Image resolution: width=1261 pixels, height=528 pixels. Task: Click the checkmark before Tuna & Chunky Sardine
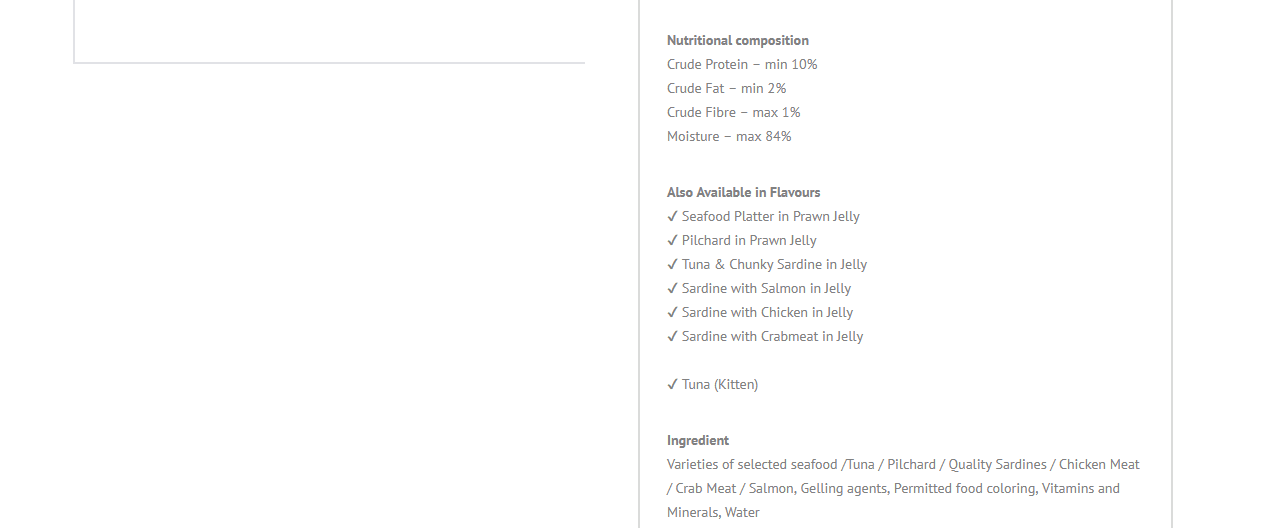click(x=672, y=264)
